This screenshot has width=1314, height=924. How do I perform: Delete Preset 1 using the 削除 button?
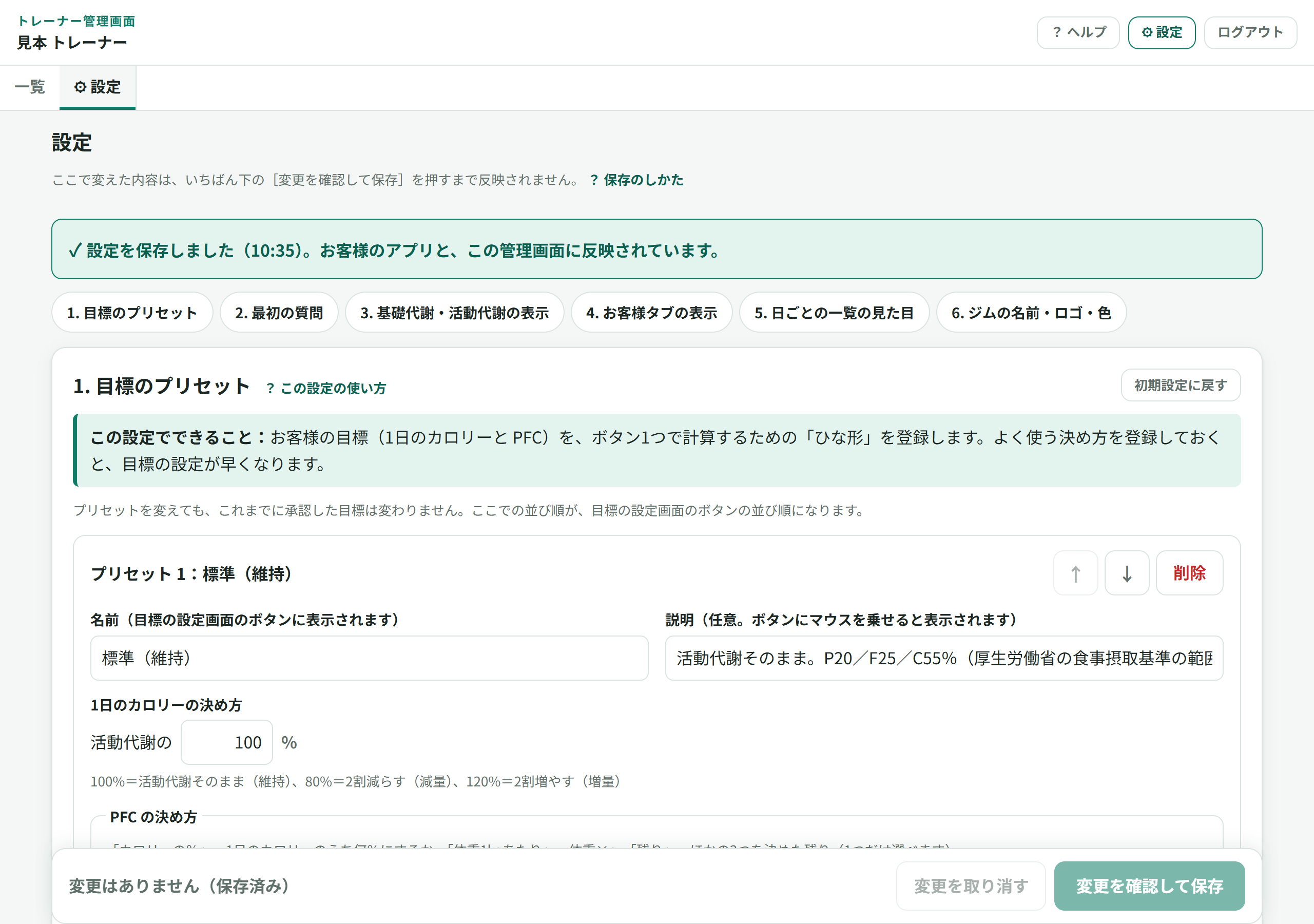pyautogui.click(x=1189, y=573)
